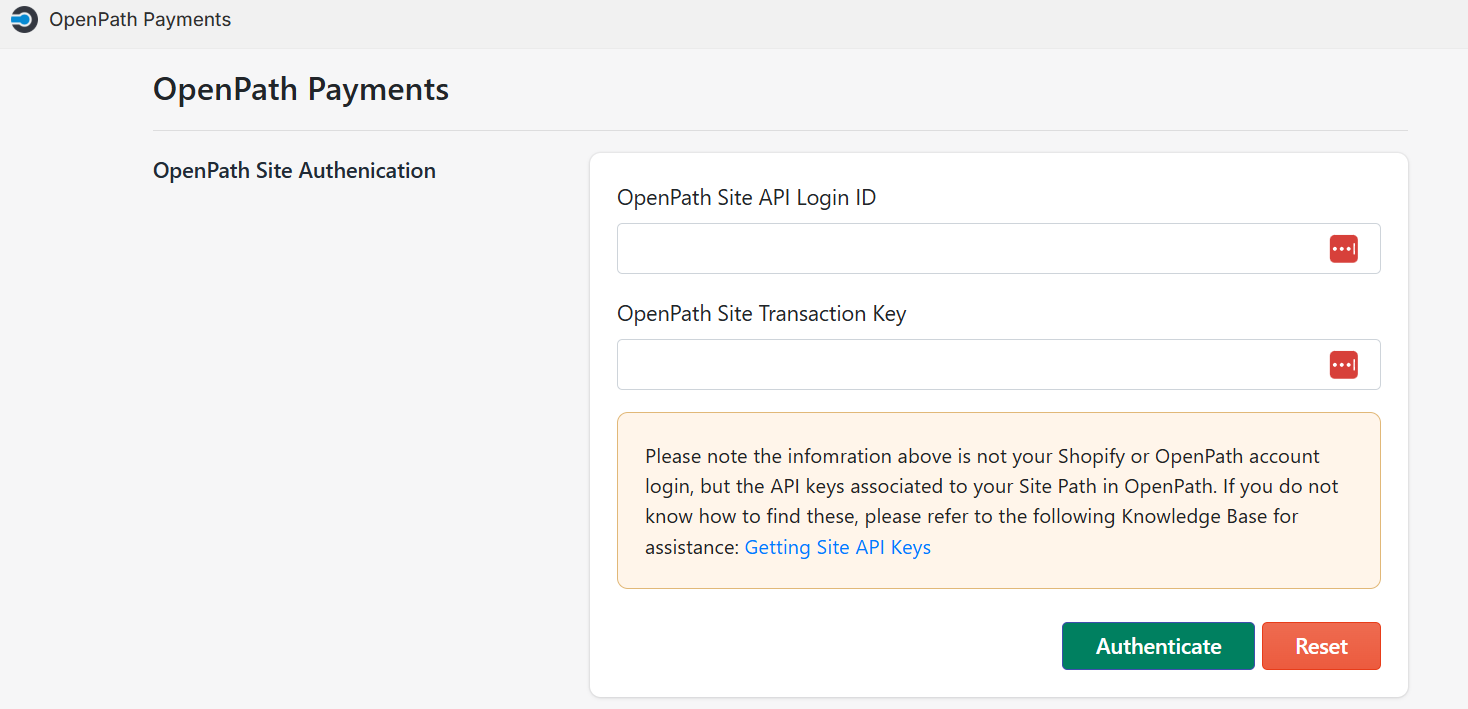
Task: Focus the OpenPath Site Transaction Key field
Action: pos(998,365)
